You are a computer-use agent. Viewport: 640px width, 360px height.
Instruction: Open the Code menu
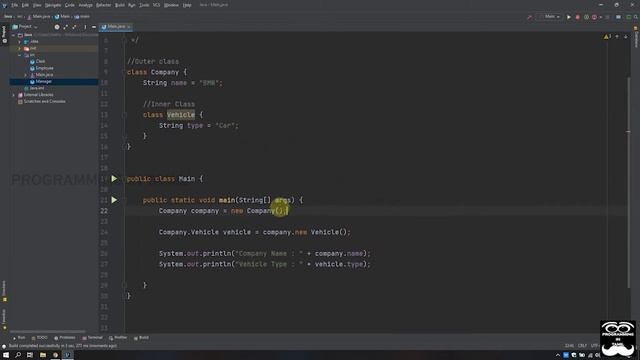point(70,5)
